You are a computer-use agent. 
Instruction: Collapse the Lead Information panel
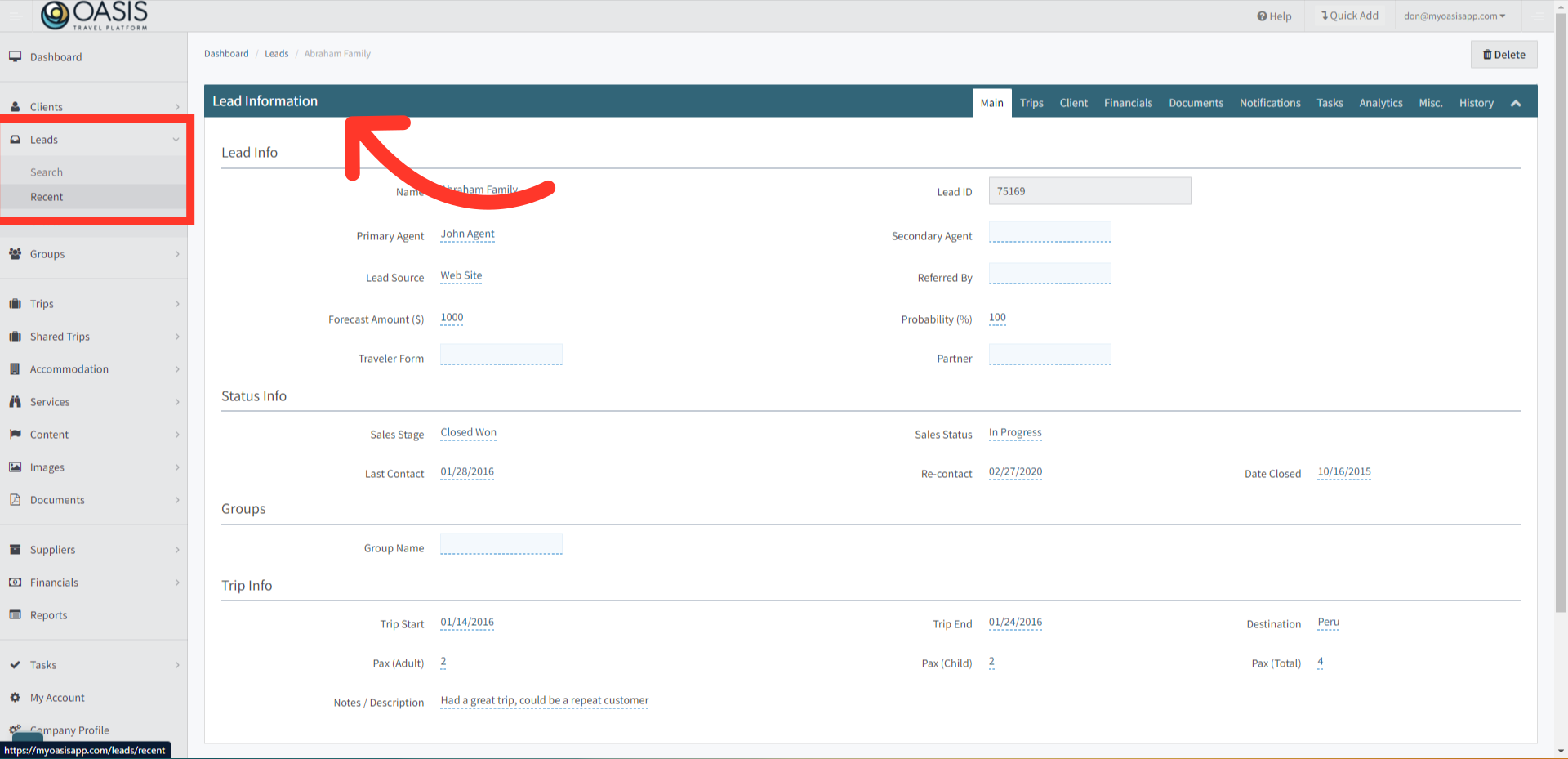coord(1516,102)
